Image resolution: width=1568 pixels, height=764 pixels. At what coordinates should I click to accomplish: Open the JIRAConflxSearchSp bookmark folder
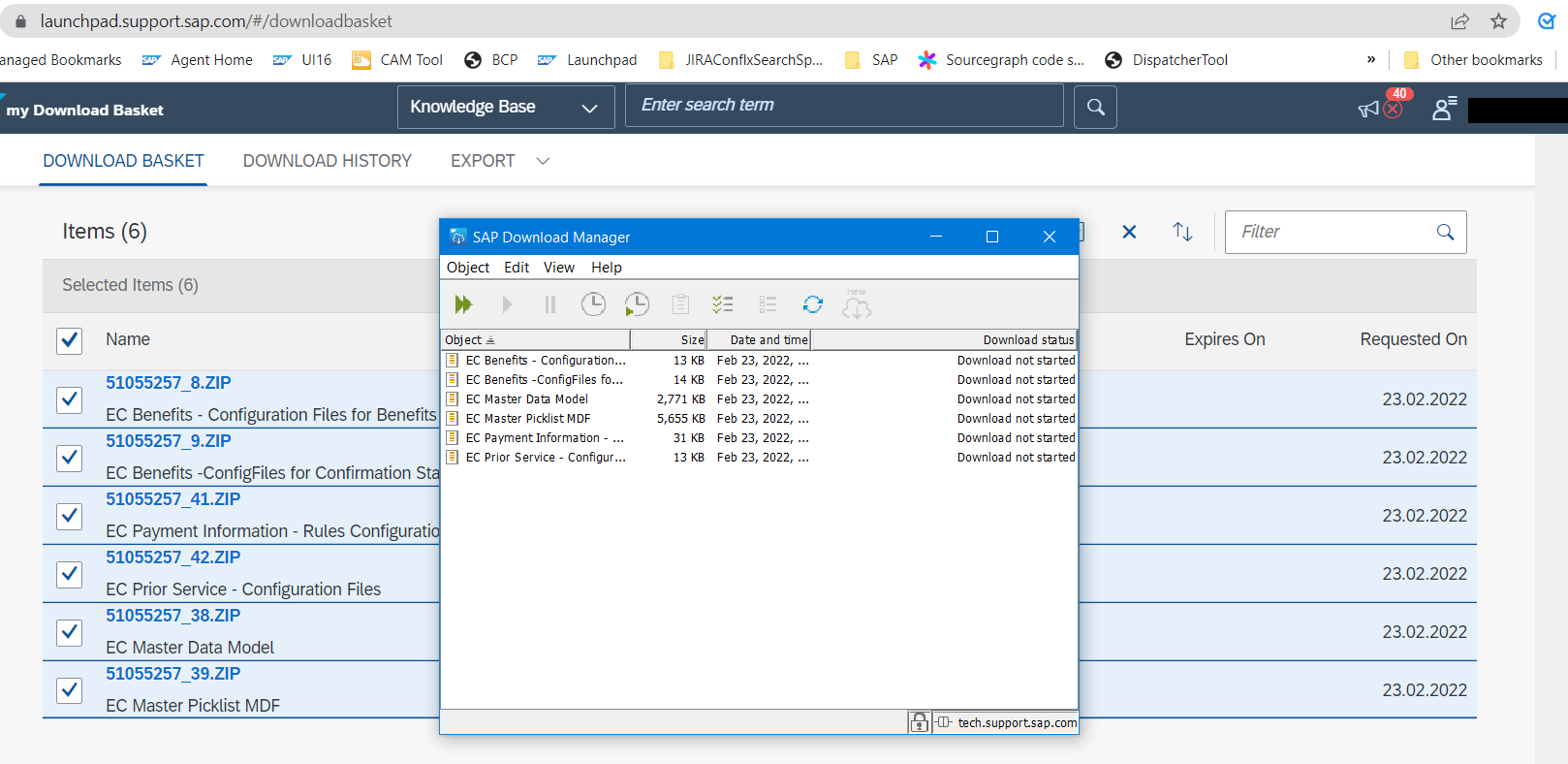(x=740, y=60)
